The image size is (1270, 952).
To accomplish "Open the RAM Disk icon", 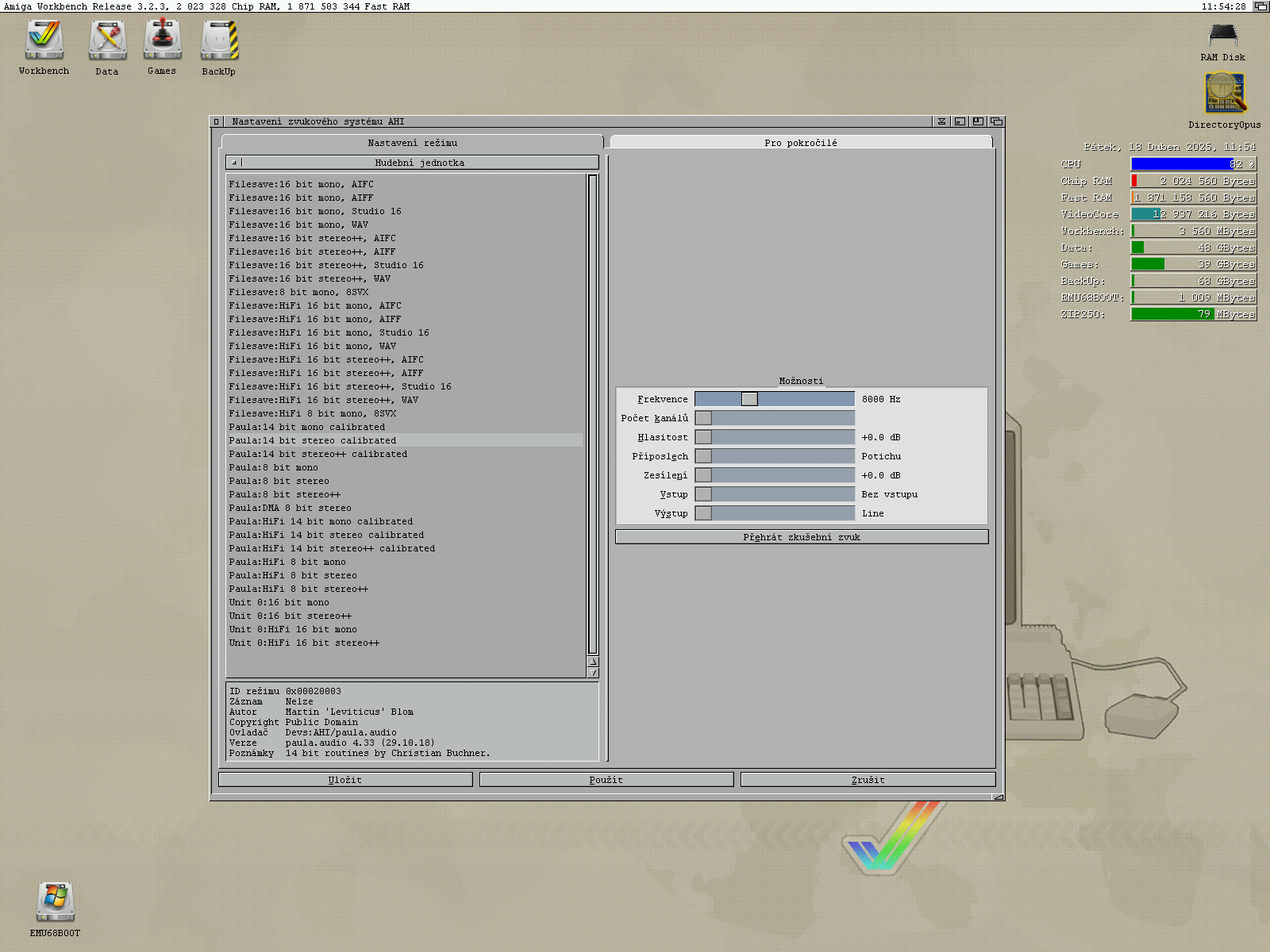I will 1222,36.
